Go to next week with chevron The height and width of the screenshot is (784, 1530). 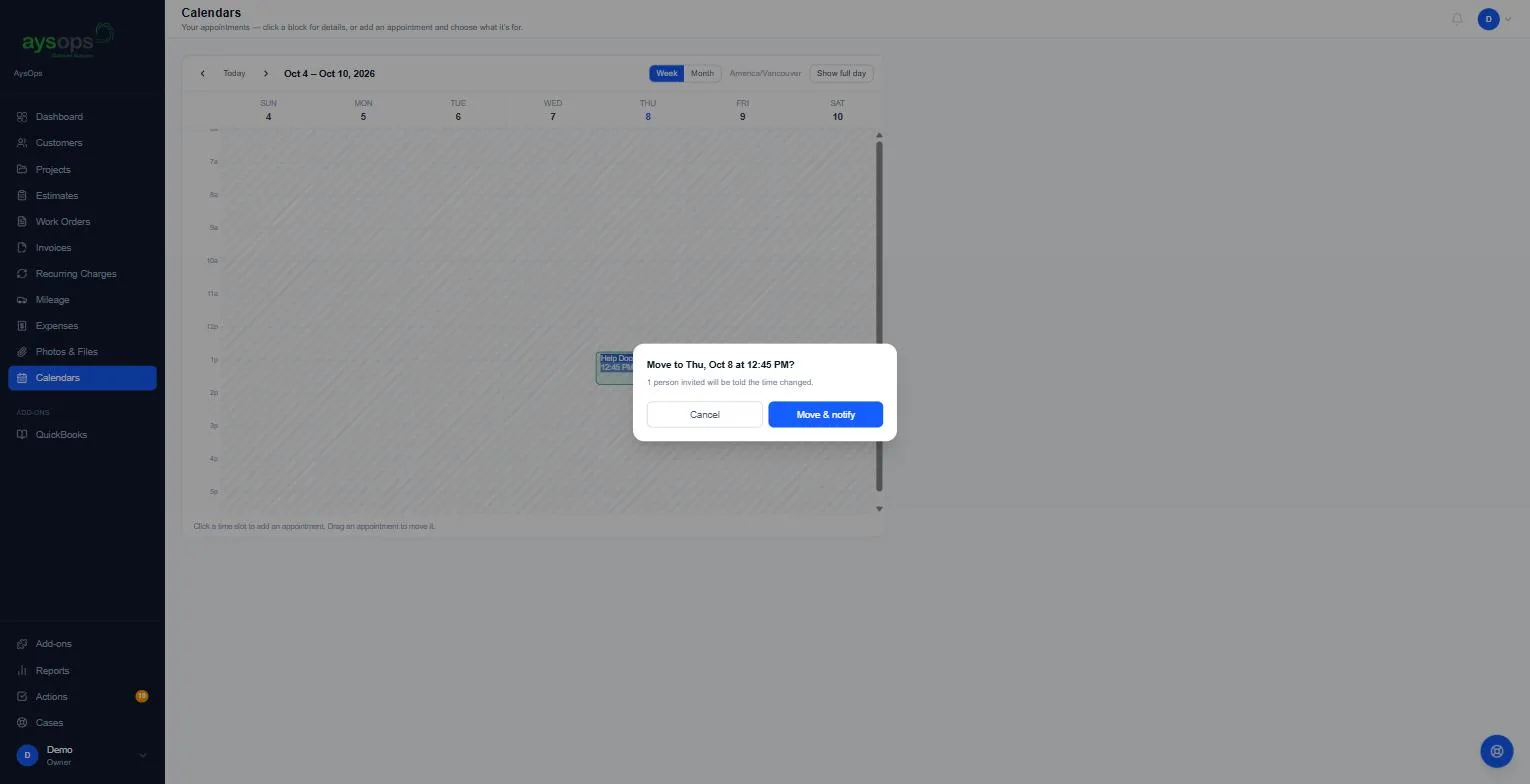click(x=266, y=74)
